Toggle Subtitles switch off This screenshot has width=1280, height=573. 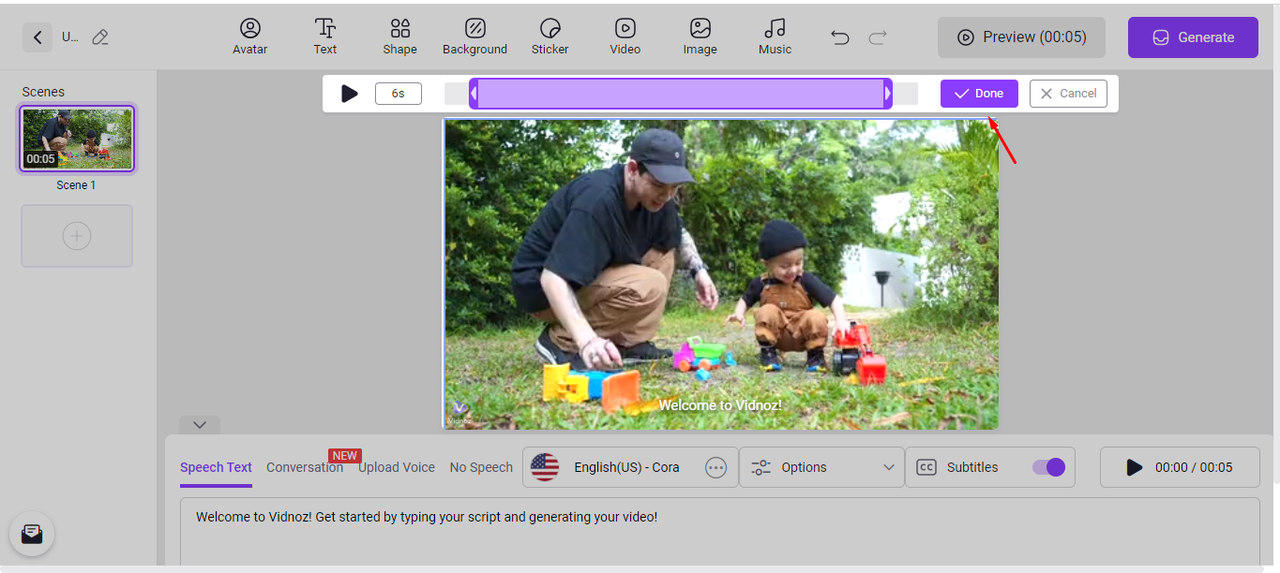(1048, 467)
